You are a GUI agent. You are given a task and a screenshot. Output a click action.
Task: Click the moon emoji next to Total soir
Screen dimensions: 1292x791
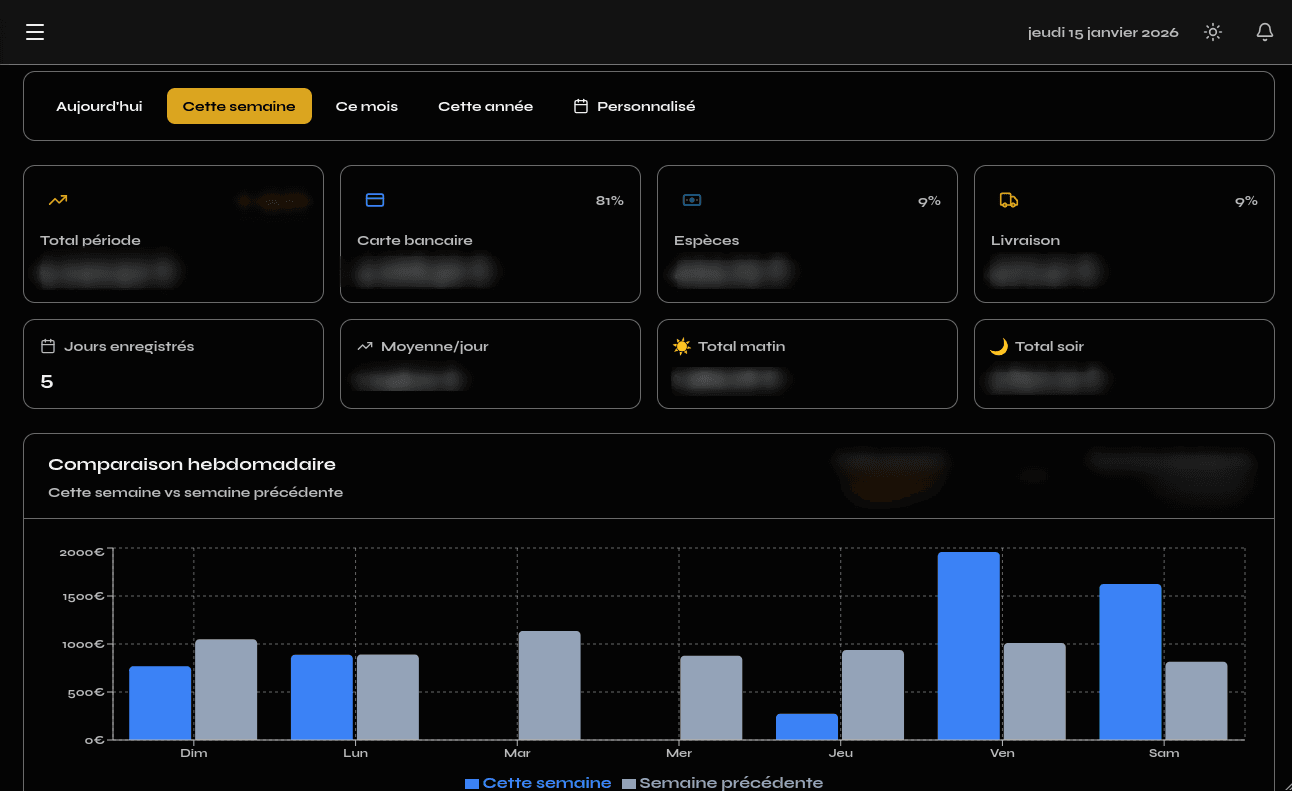[x=999, y=347]
